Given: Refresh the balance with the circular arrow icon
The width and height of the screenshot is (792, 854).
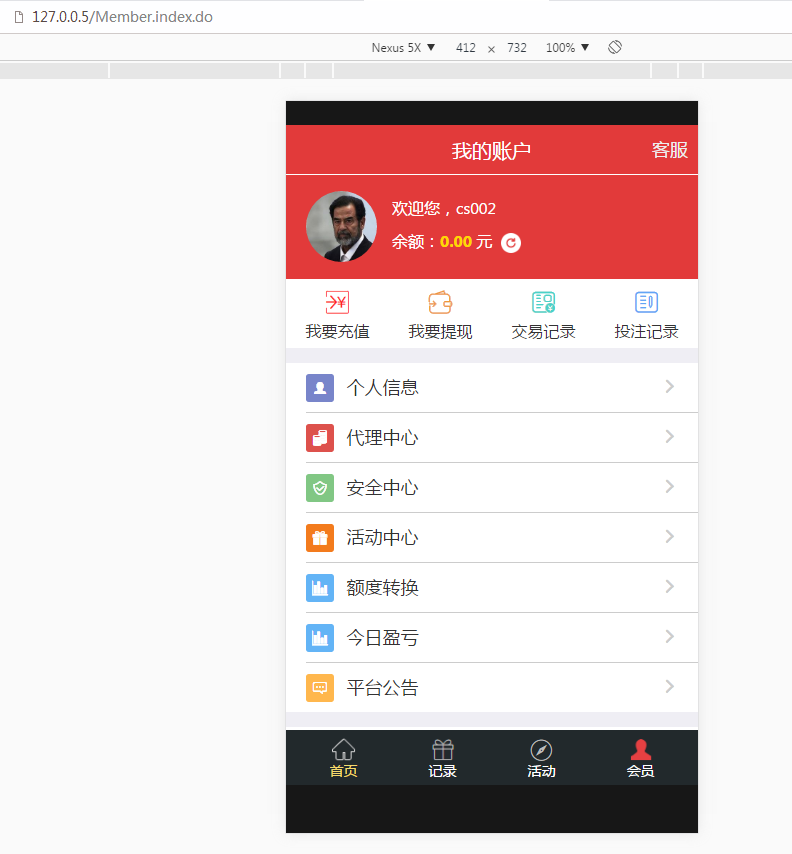Looking at the screenshot, I should [x=511, y=243].
